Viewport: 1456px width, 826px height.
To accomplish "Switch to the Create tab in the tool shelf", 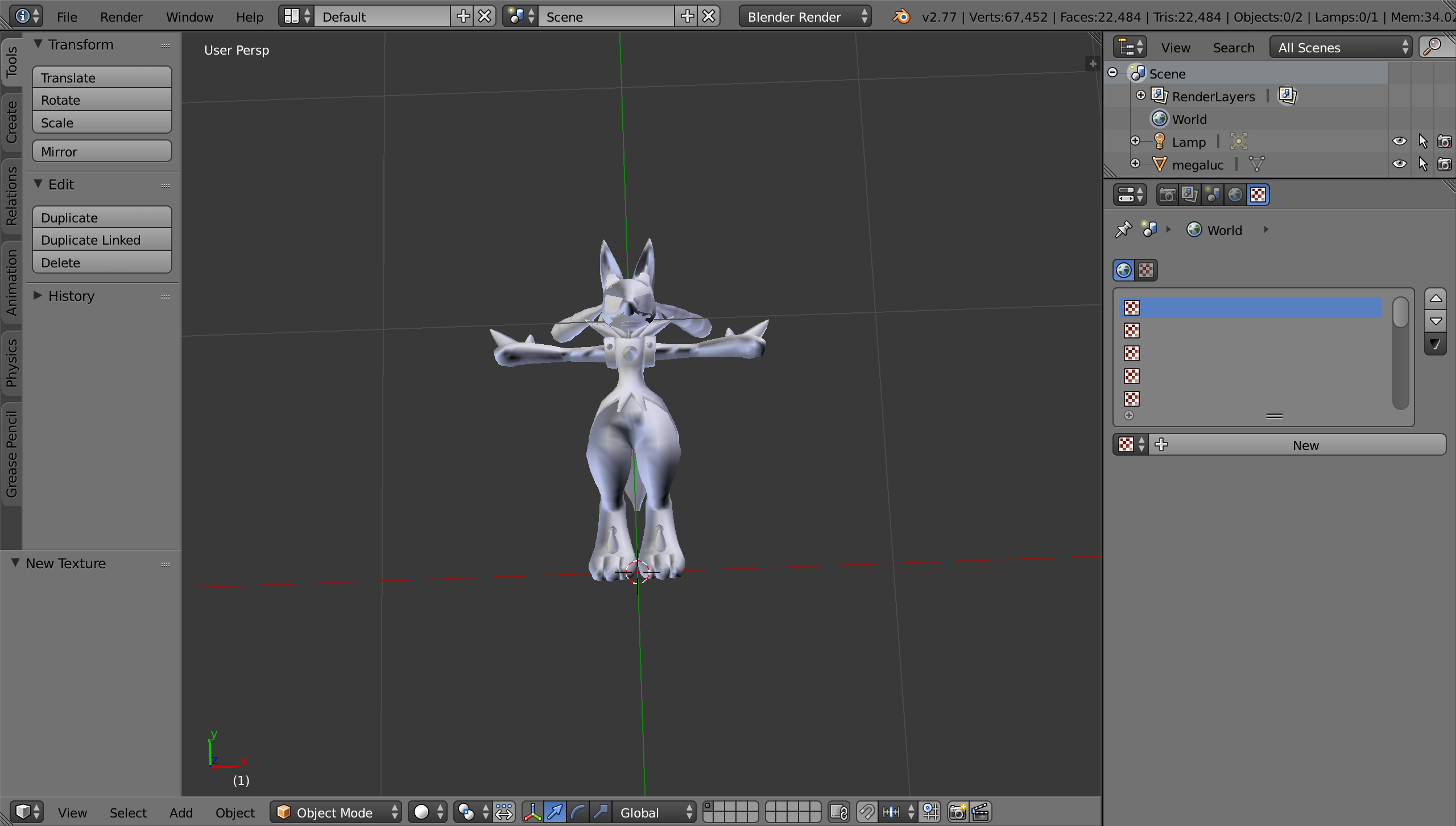I will tap(11, 122).
